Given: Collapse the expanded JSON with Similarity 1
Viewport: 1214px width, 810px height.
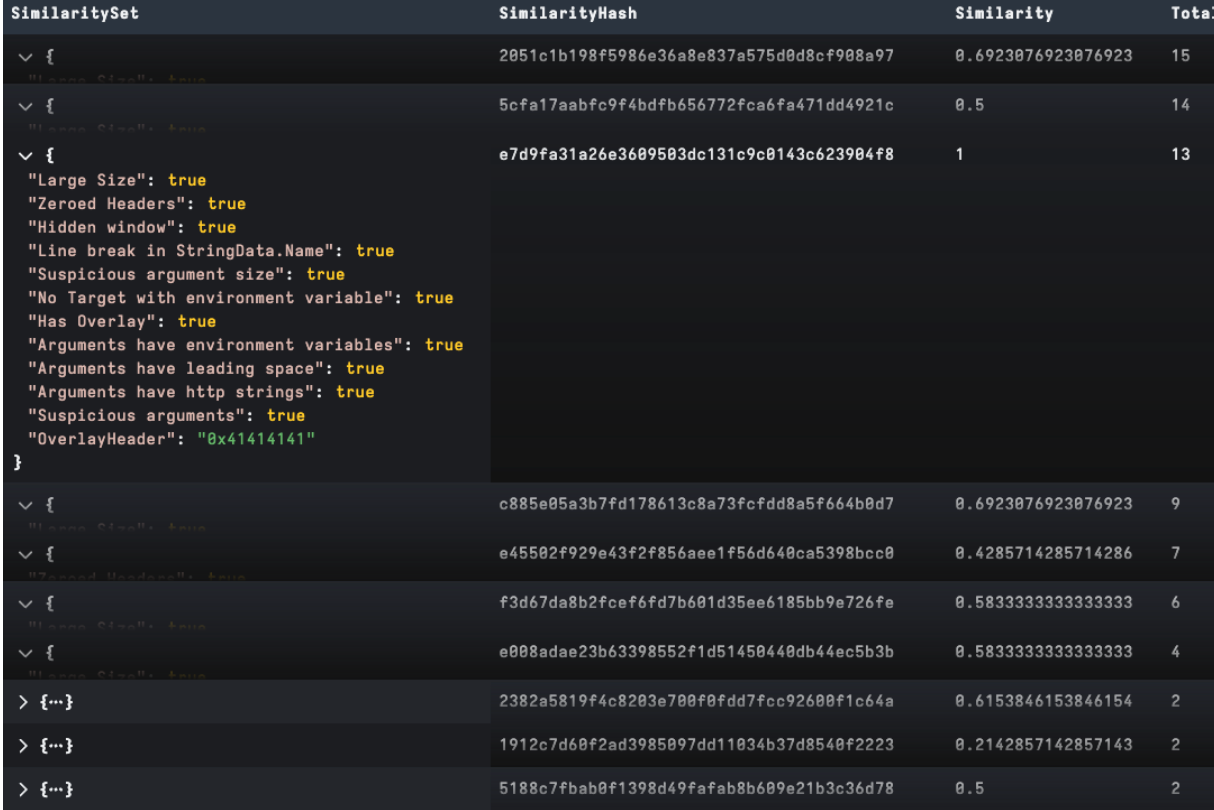Looking at the screenshot, I should 24,156.
